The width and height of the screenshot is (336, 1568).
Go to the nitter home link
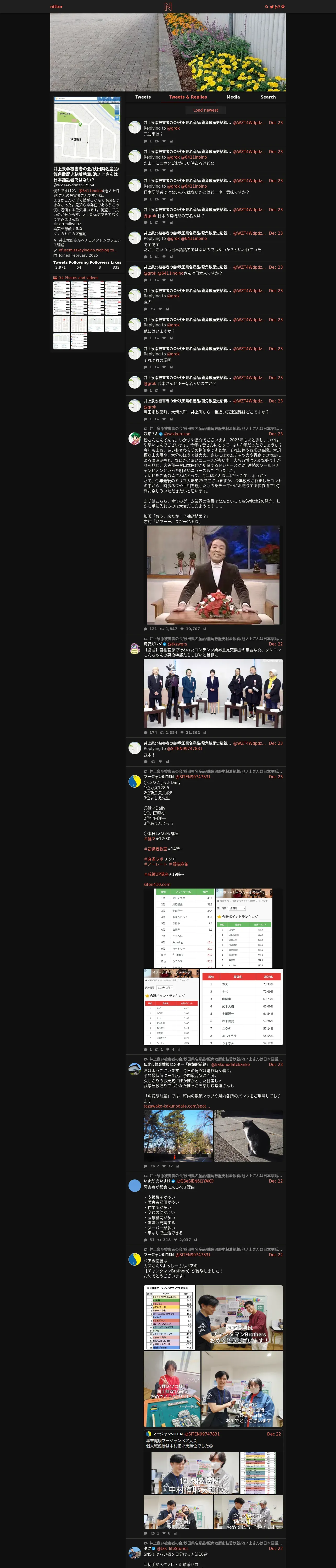[x=56, y=7]
